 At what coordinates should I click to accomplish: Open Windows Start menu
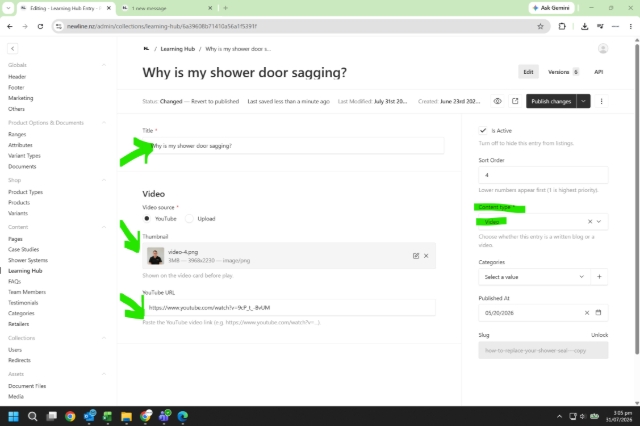(x=13, y=416)
